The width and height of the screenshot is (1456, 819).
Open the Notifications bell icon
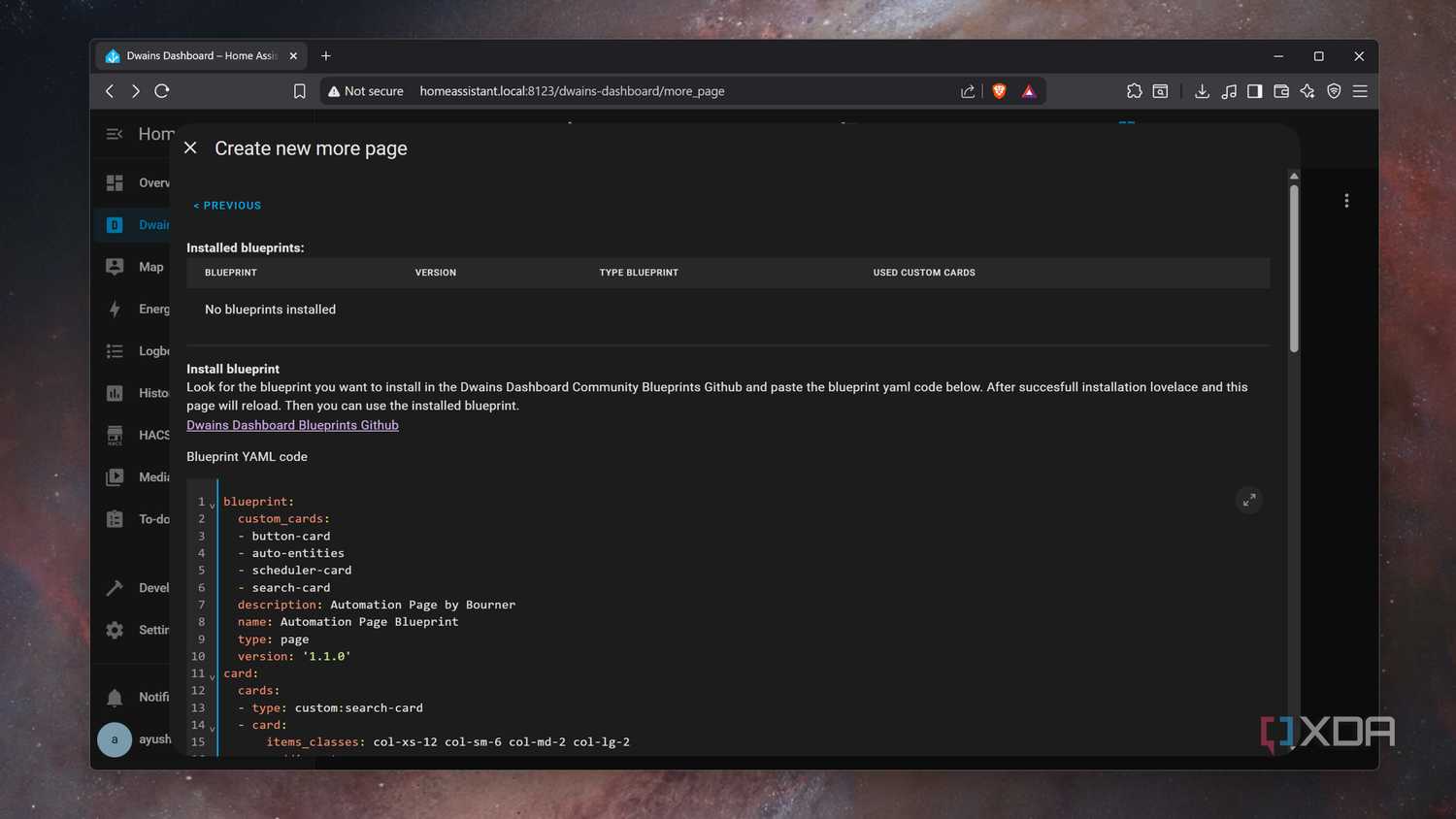pyautogui.click(x=115, y=698)
